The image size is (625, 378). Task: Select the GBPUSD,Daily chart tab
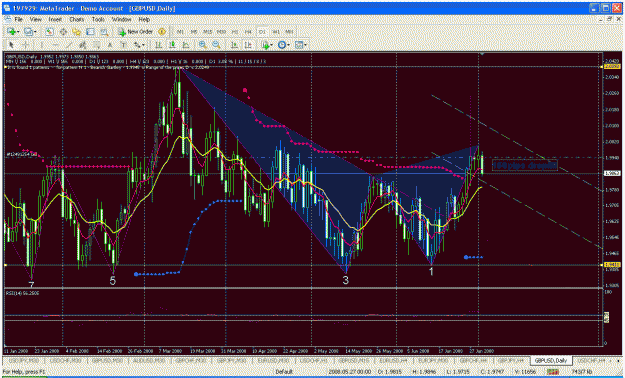coord(551,360)
